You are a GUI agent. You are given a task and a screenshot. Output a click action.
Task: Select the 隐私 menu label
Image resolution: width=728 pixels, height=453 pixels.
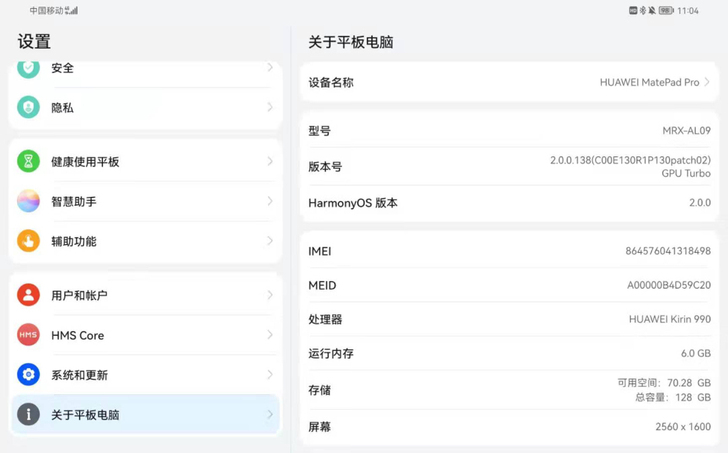tap(62, 108)
